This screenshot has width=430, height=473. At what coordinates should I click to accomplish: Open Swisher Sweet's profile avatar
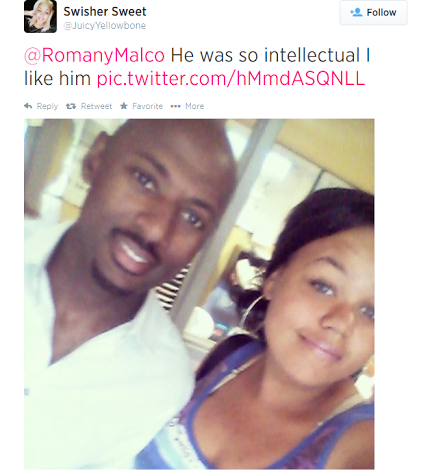tap(40, 16)
